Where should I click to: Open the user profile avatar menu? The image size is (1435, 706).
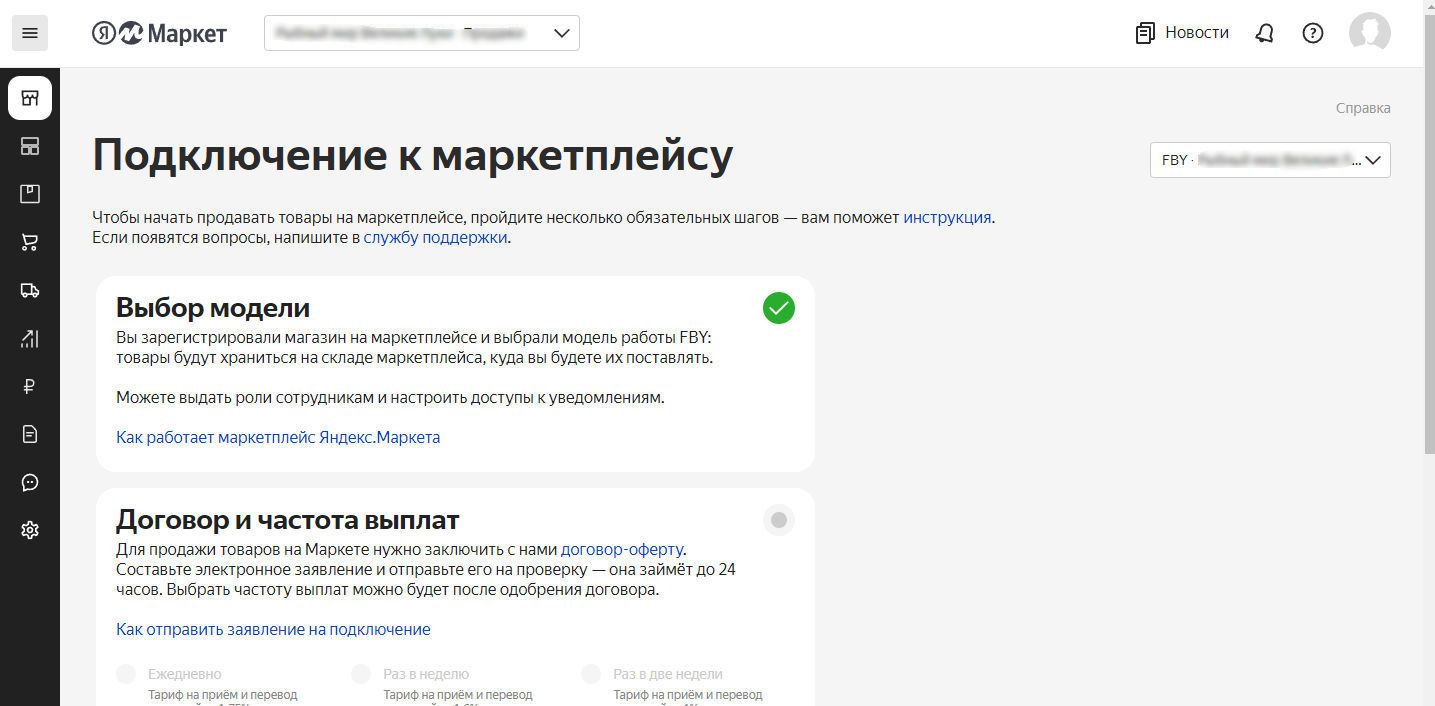[x=1369, y=33]
